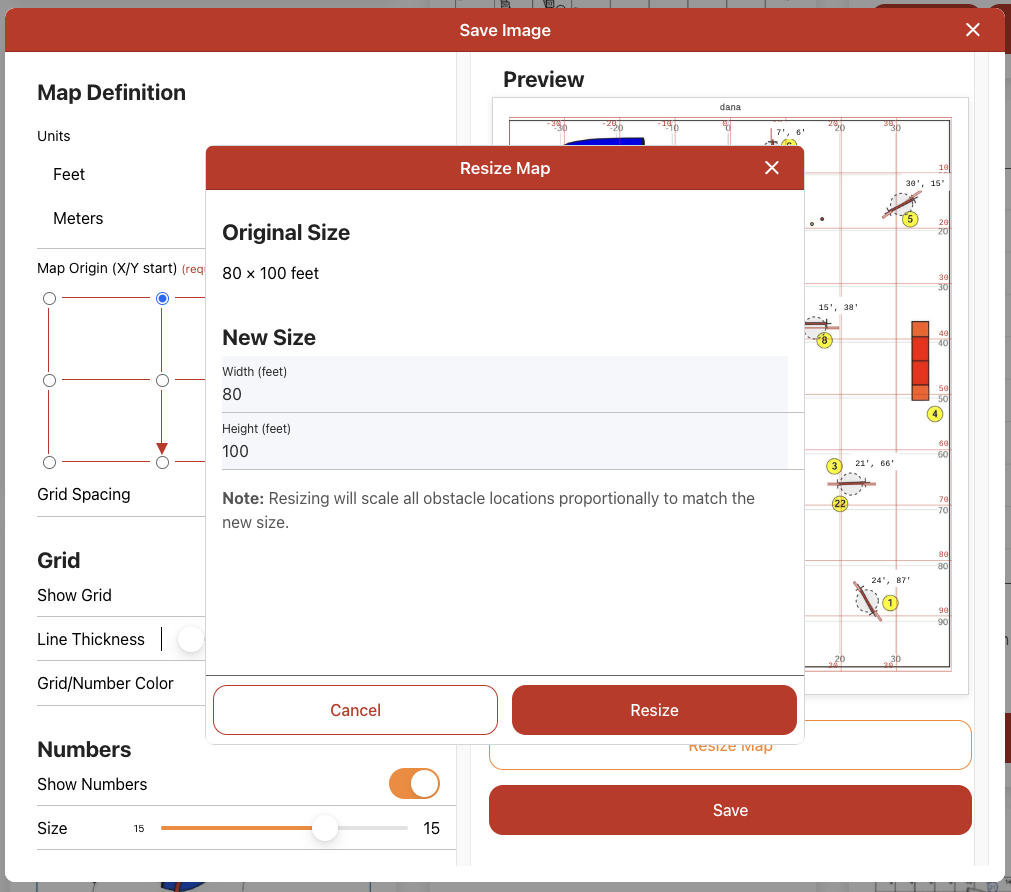Toggle the Line Thickness switch
1011x892 pixels.
pyautogui.click(x=190, y=638)
